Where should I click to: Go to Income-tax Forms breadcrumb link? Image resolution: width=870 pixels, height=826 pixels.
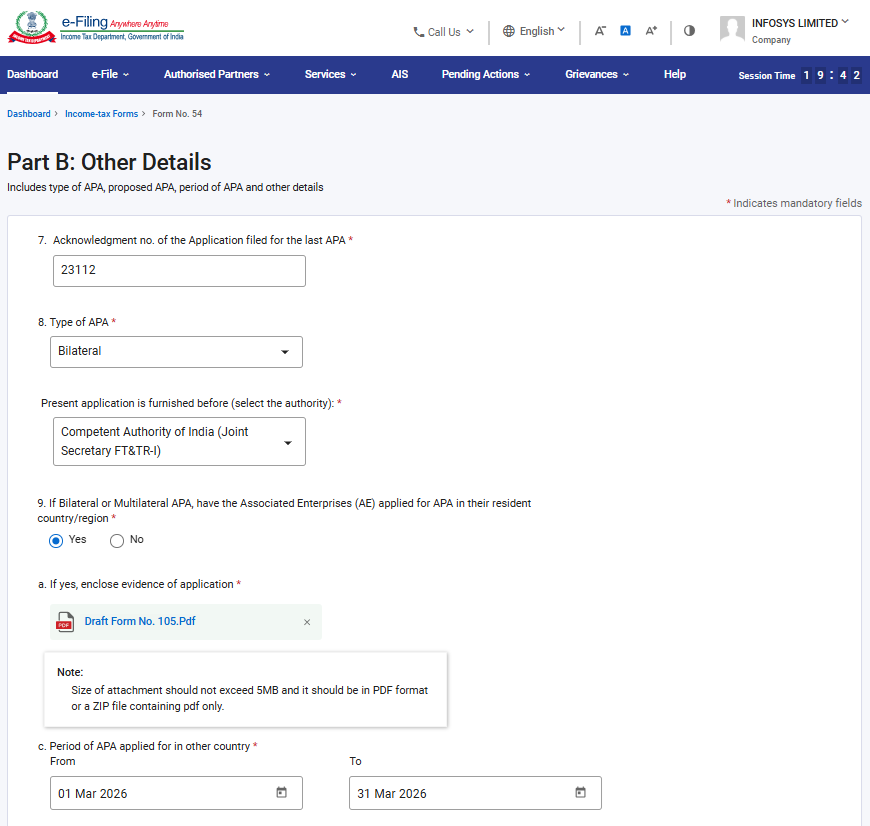click(101, 114)
